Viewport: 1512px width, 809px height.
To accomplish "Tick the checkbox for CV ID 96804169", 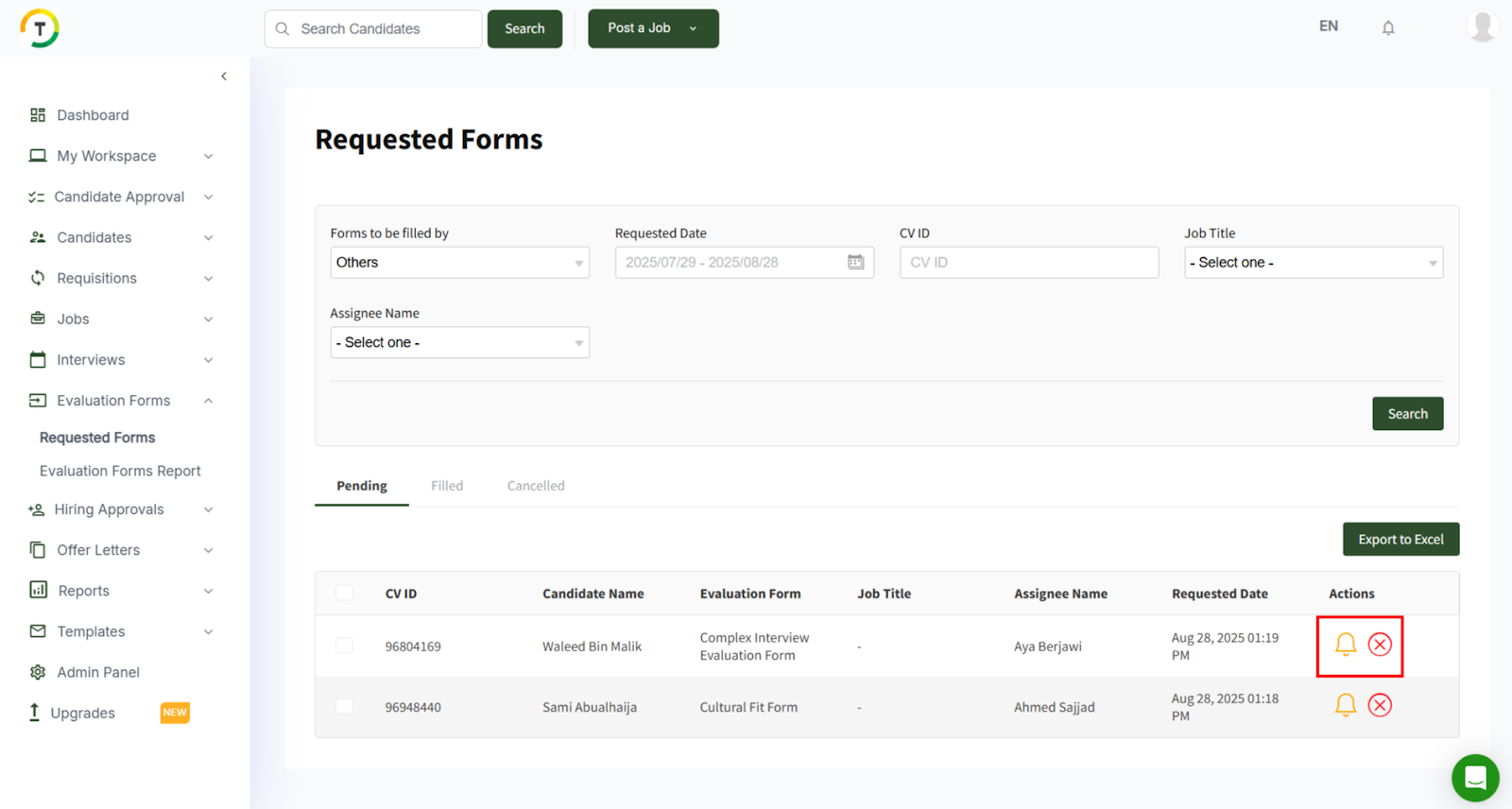I will click(x=344, y=645).
